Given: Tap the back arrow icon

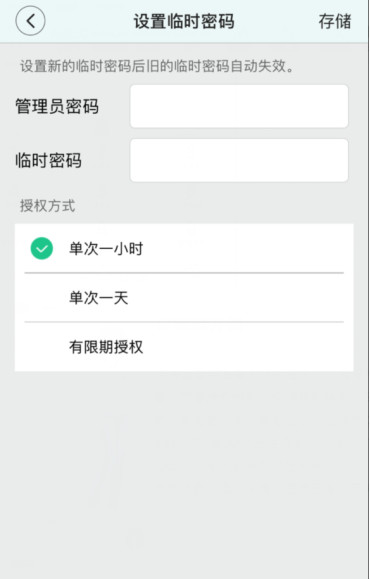Looking at the screenshot, I should pyautogui.click(x=30, y=21).
